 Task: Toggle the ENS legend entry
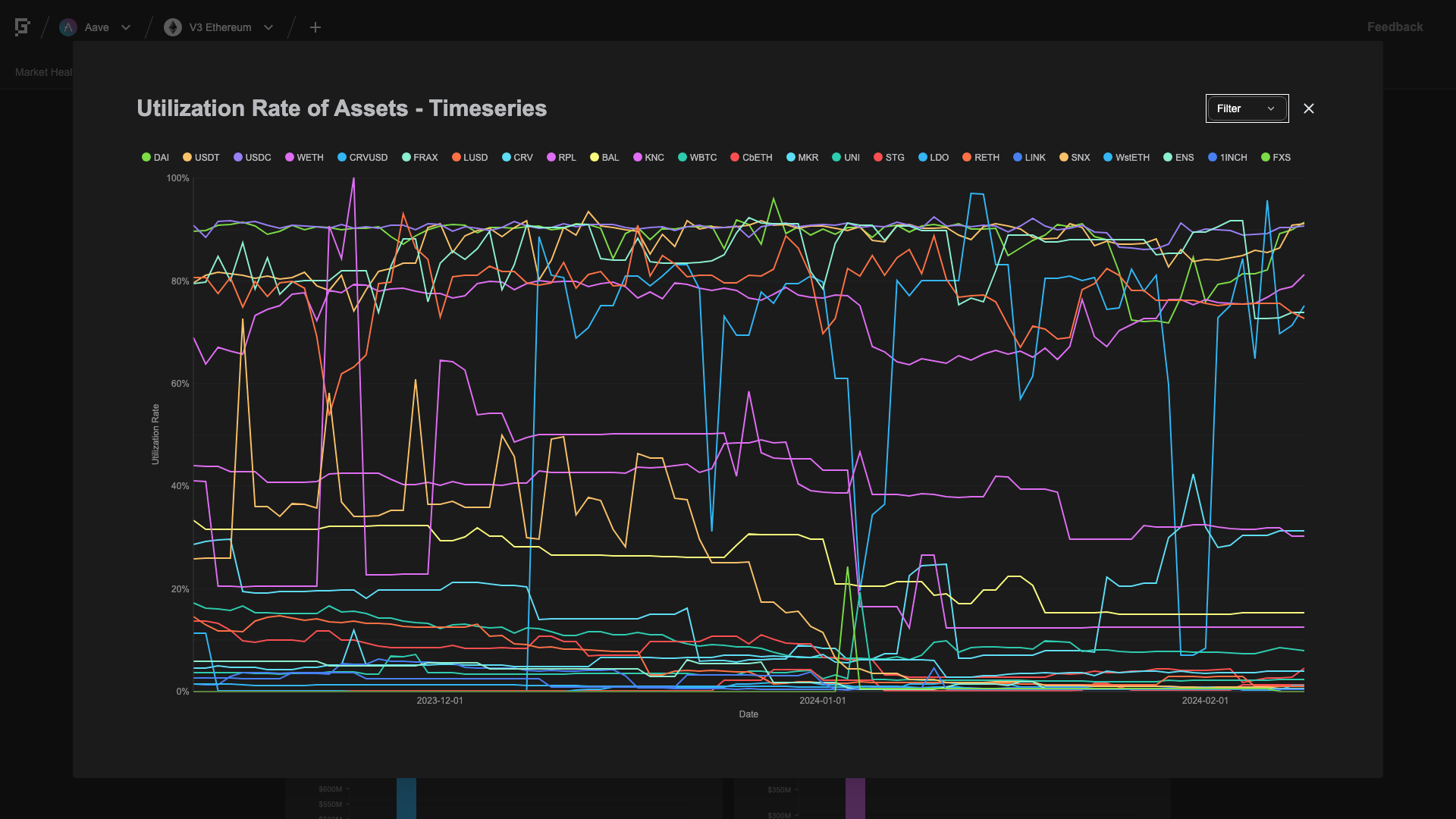click(x=1178, y=158)
